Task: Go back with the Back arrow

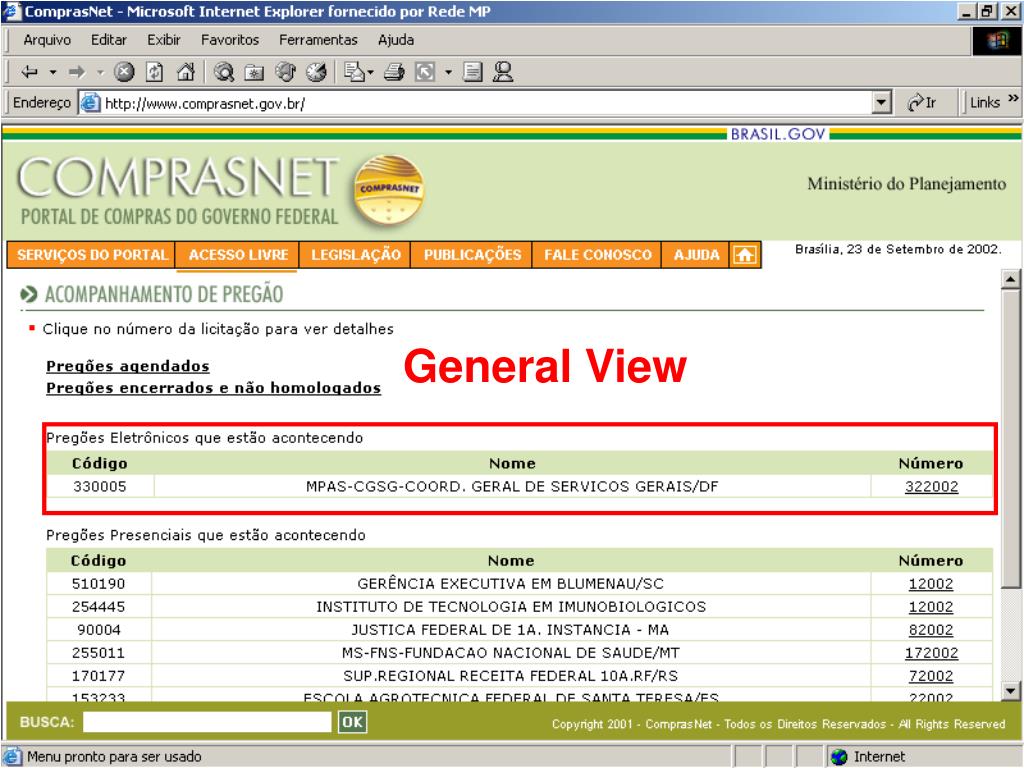Action: tap(29, 72)
